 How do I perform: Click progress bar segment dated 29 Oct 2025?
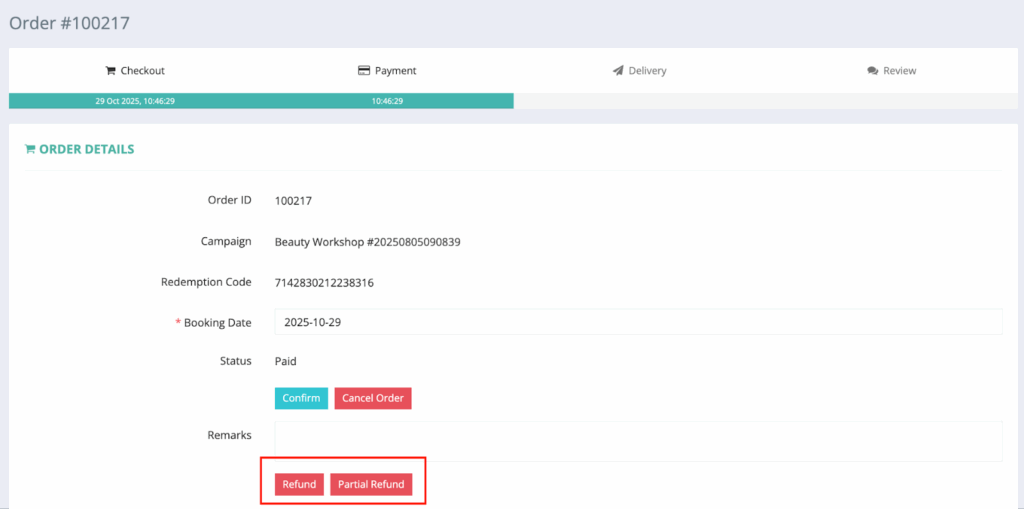tap(135, 101)
